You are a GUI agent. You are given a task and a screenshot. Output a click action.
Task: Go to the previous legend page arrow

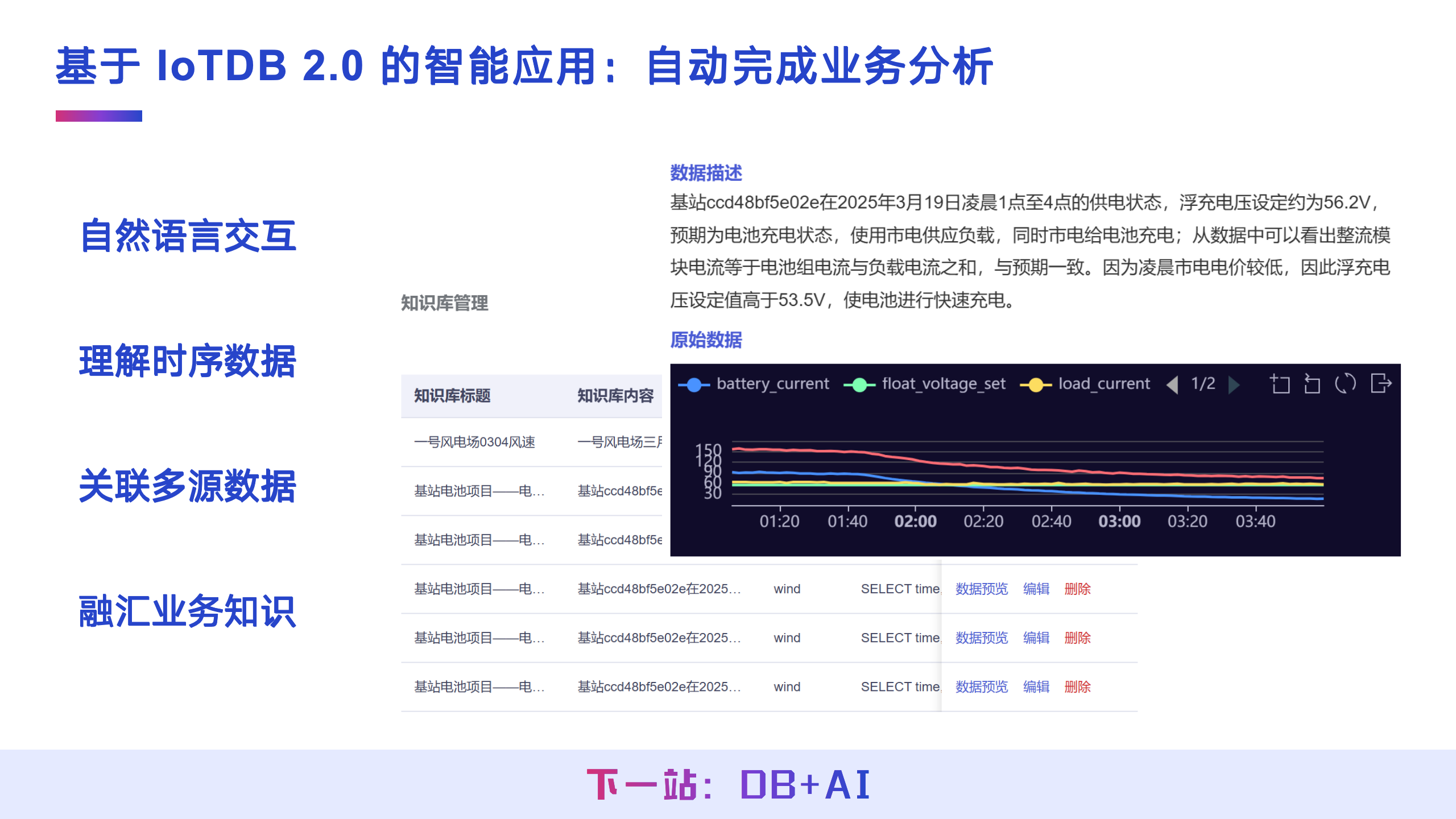pos(1172,384)
